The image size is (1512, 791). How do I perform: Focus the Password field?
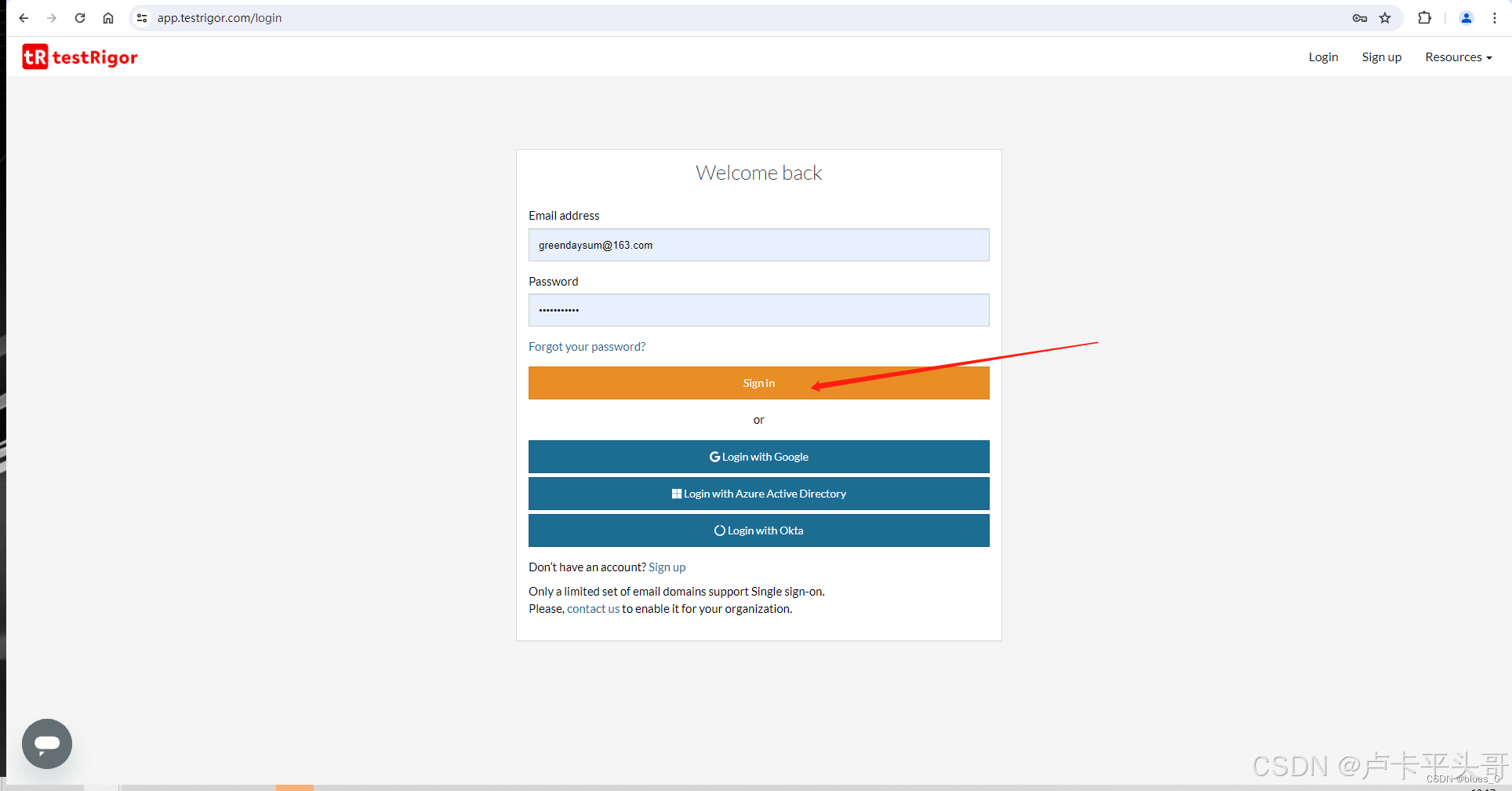point(758,310)
